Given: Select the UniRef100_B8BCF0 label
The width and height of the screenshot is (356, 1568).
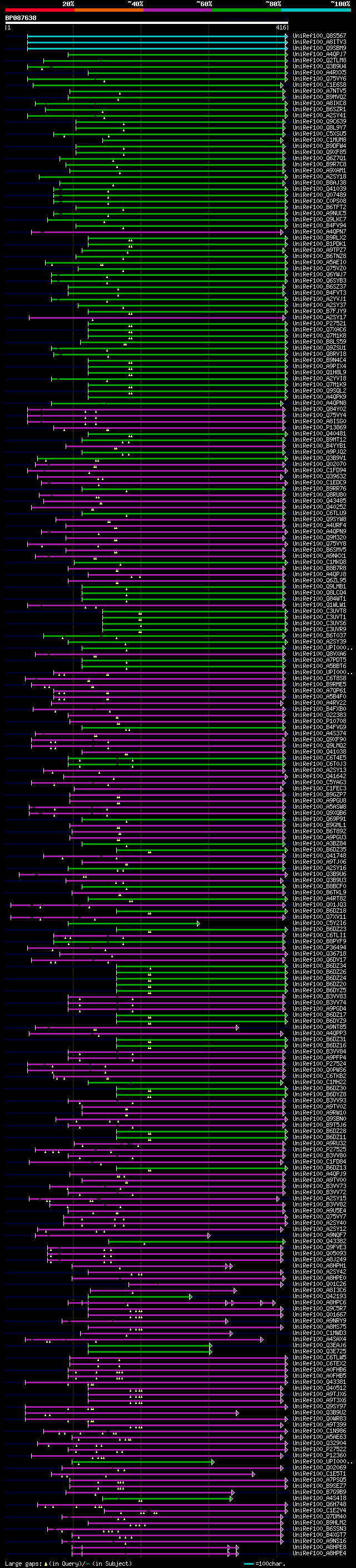Looking at the screenshot, I should pyautogui.click(x=319, y=886).
